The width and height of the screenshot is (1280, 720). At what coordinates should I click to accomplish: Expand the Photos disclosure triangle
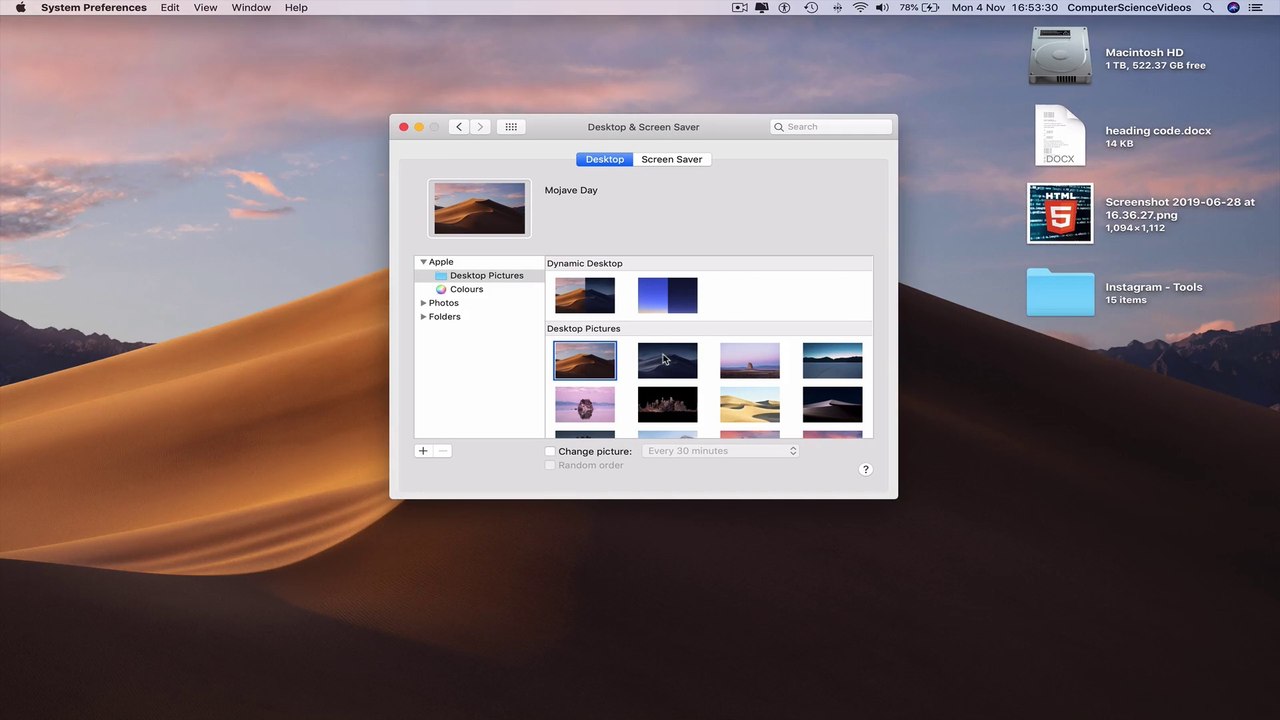423,303
